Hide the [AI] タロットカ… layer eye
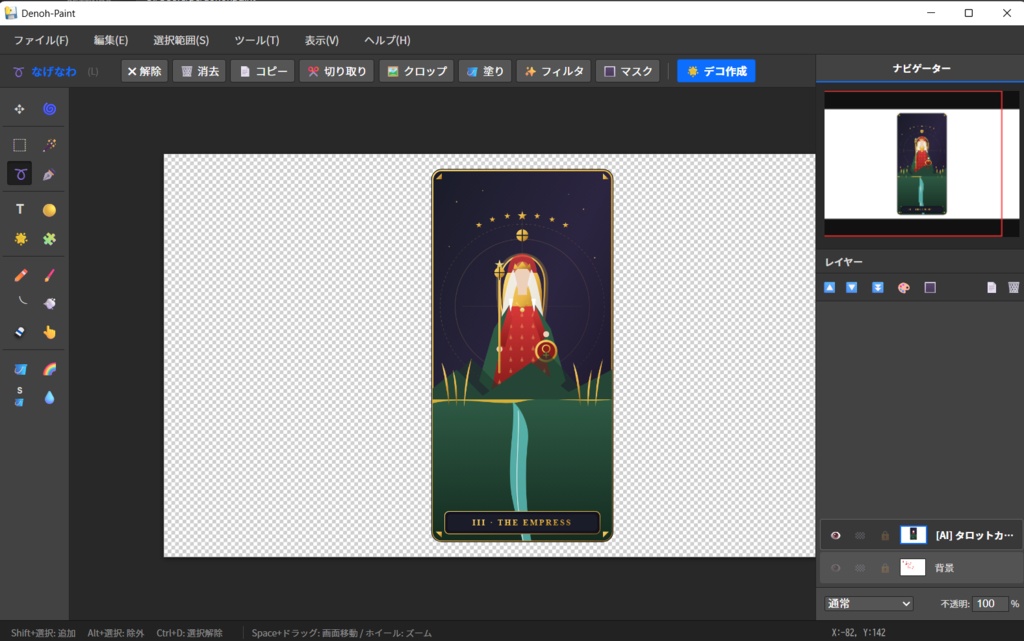The height and width of the screenshot is (641, 1024). pos(835,535)
